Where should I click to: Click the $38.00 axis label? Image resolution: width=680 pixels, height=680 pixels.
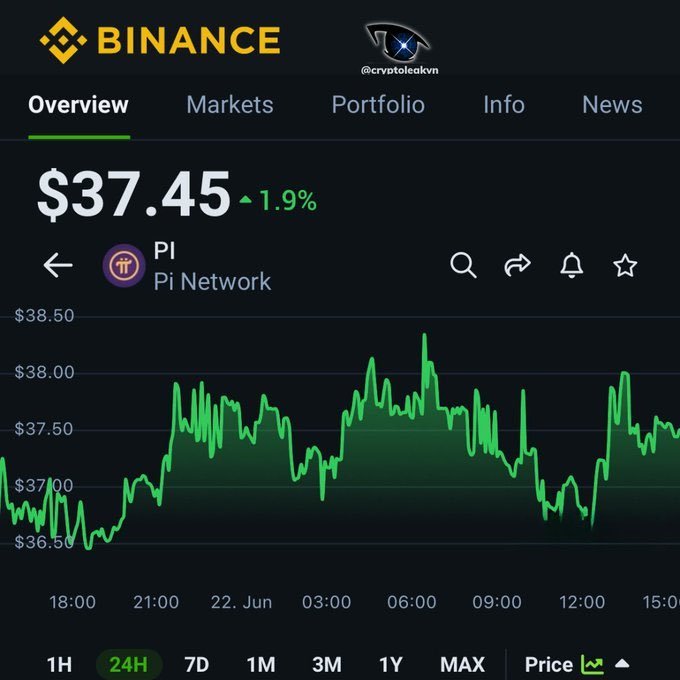44,372
